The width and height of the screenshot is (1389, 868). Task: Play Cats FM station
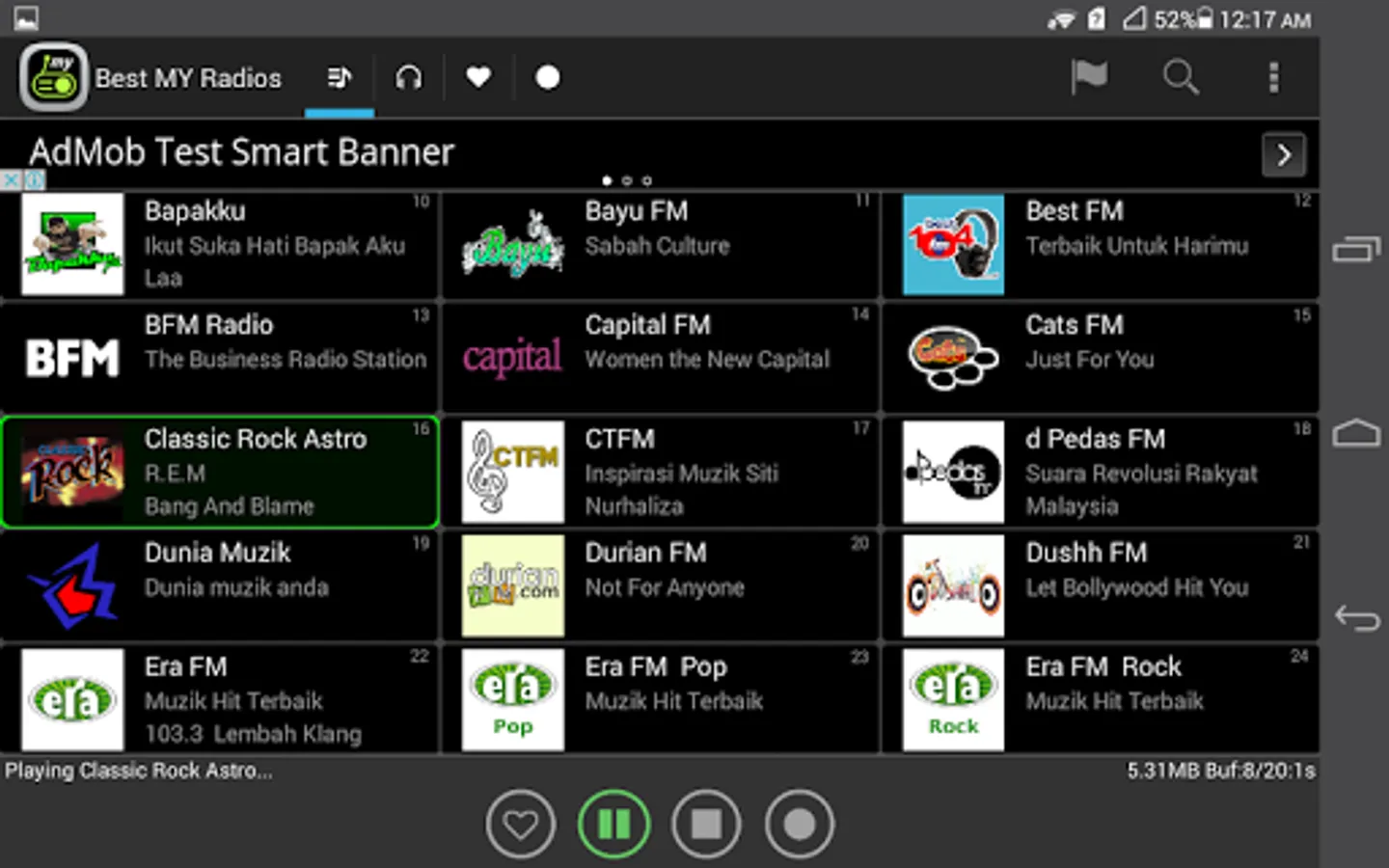[x=1101, y=358]
